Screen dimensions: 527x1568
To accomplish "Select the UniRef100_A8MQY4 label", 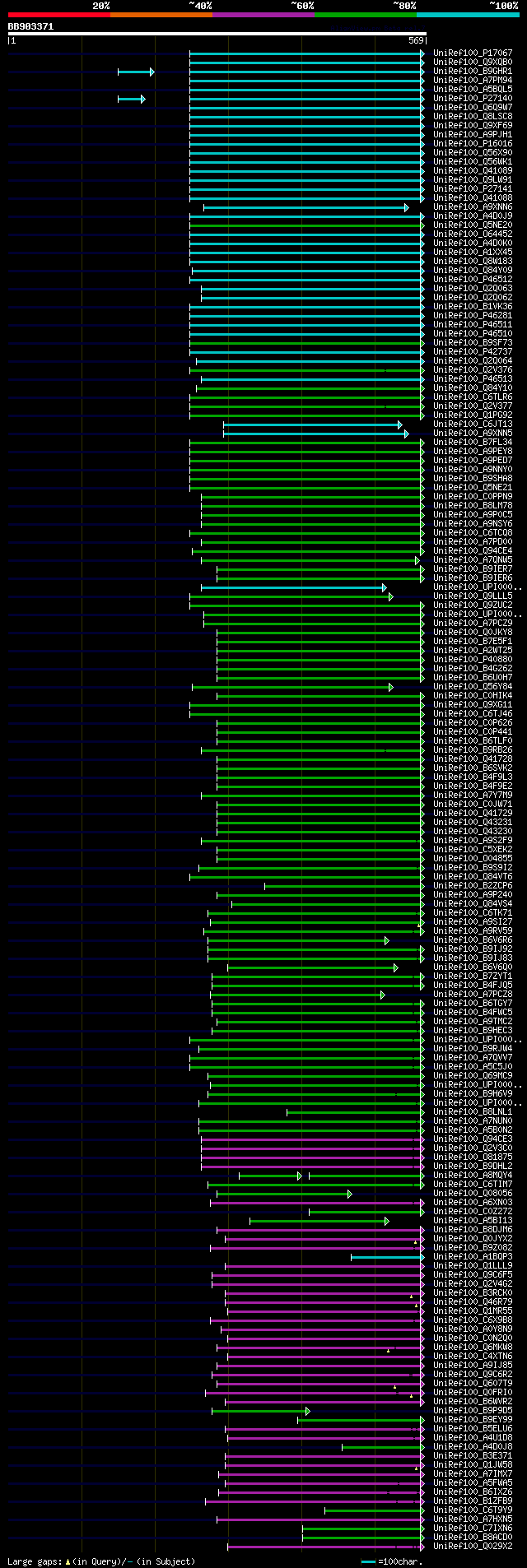I will coord(473,1175).
